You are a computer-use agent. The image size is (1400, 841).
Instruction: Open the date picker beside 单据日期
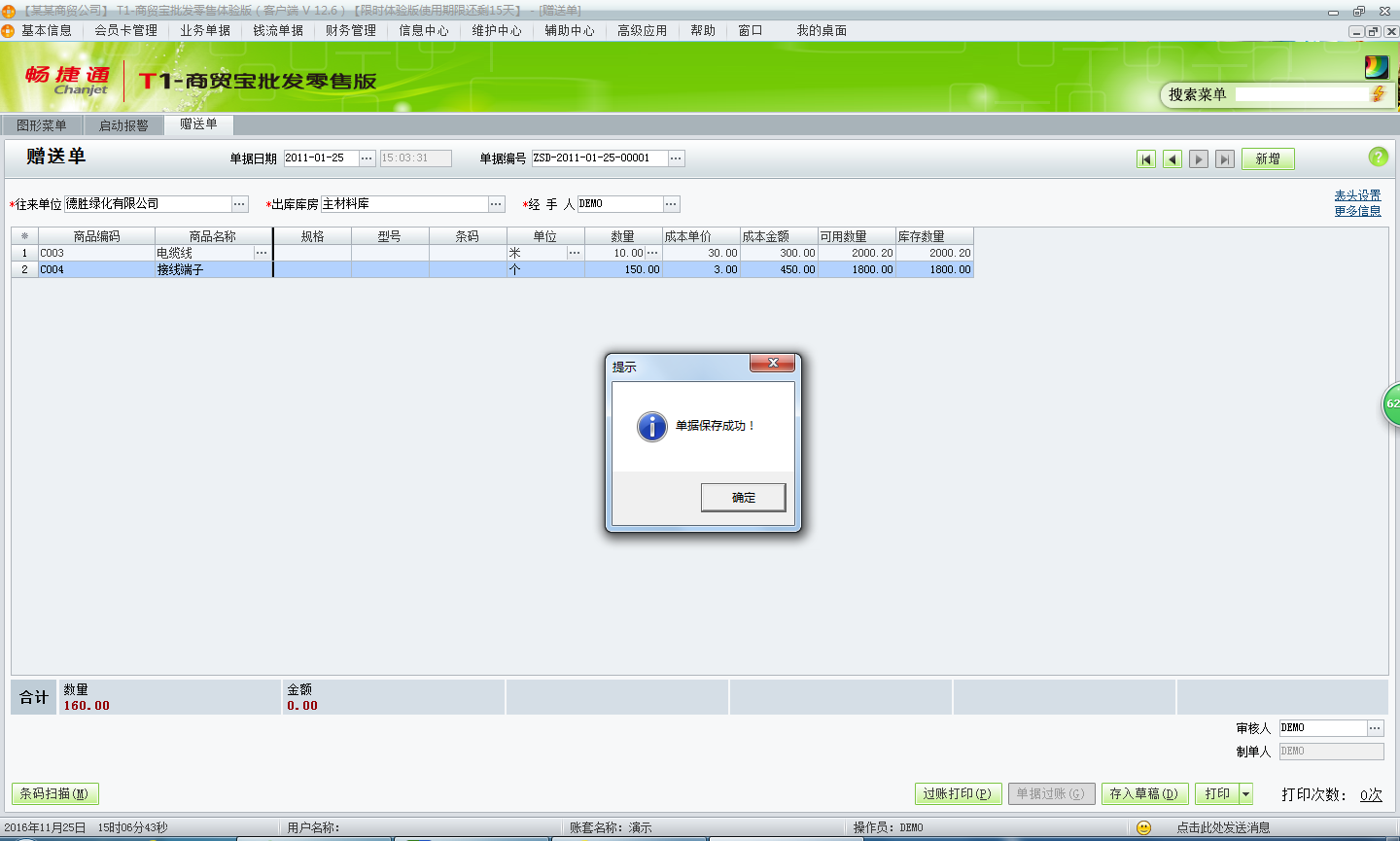tap(367, 158)
